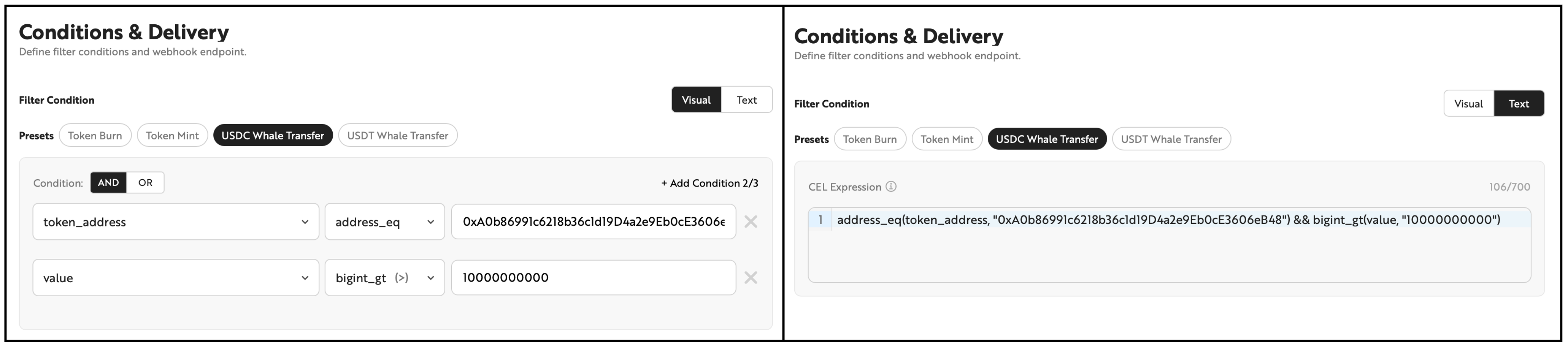1568x348 pixels.
Task: Open the address_eq operator dropdown
Action: tap(385, 222)
